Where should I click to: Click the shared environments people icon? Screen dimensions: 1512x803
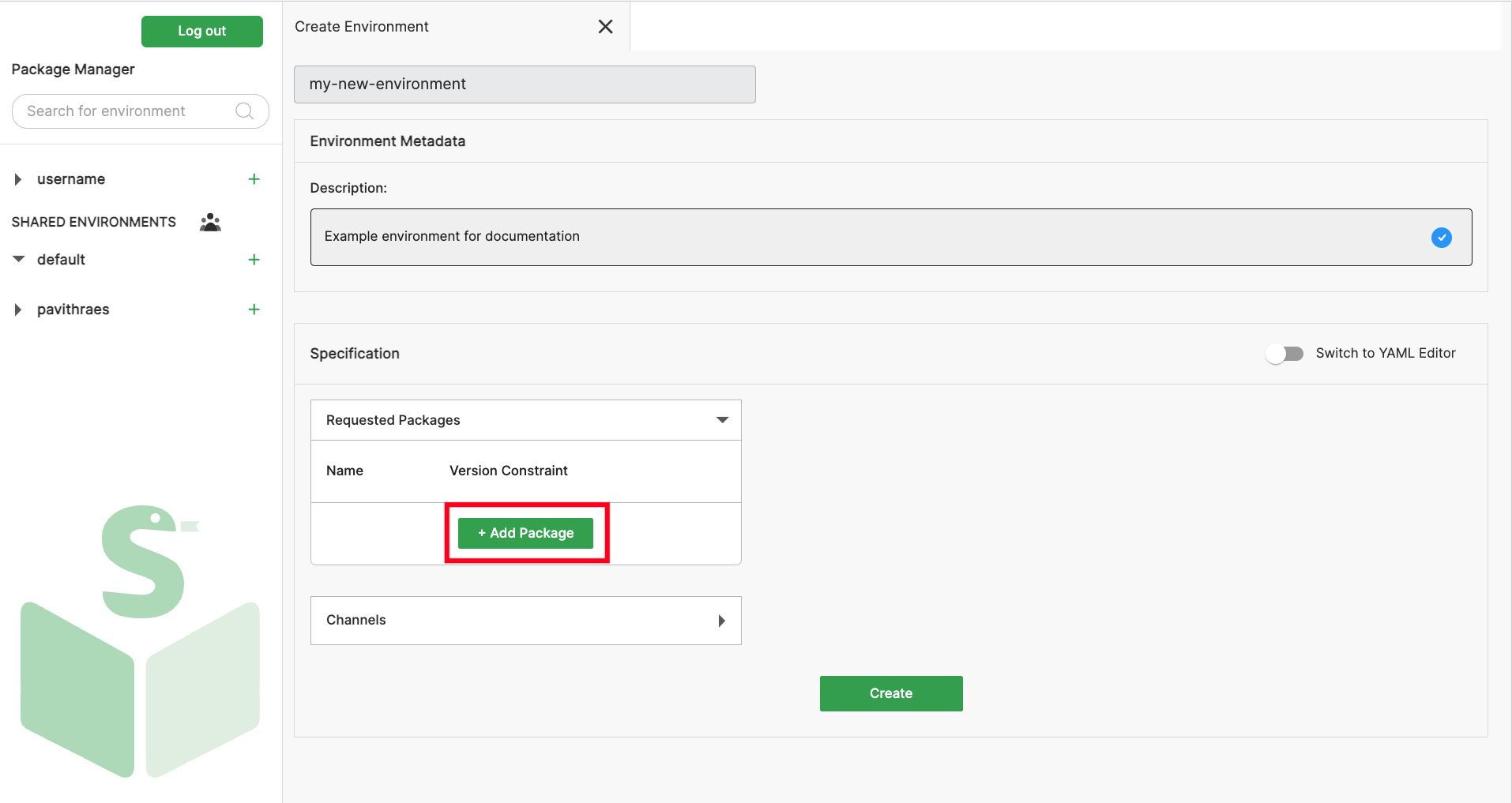[x=209, y=222]
